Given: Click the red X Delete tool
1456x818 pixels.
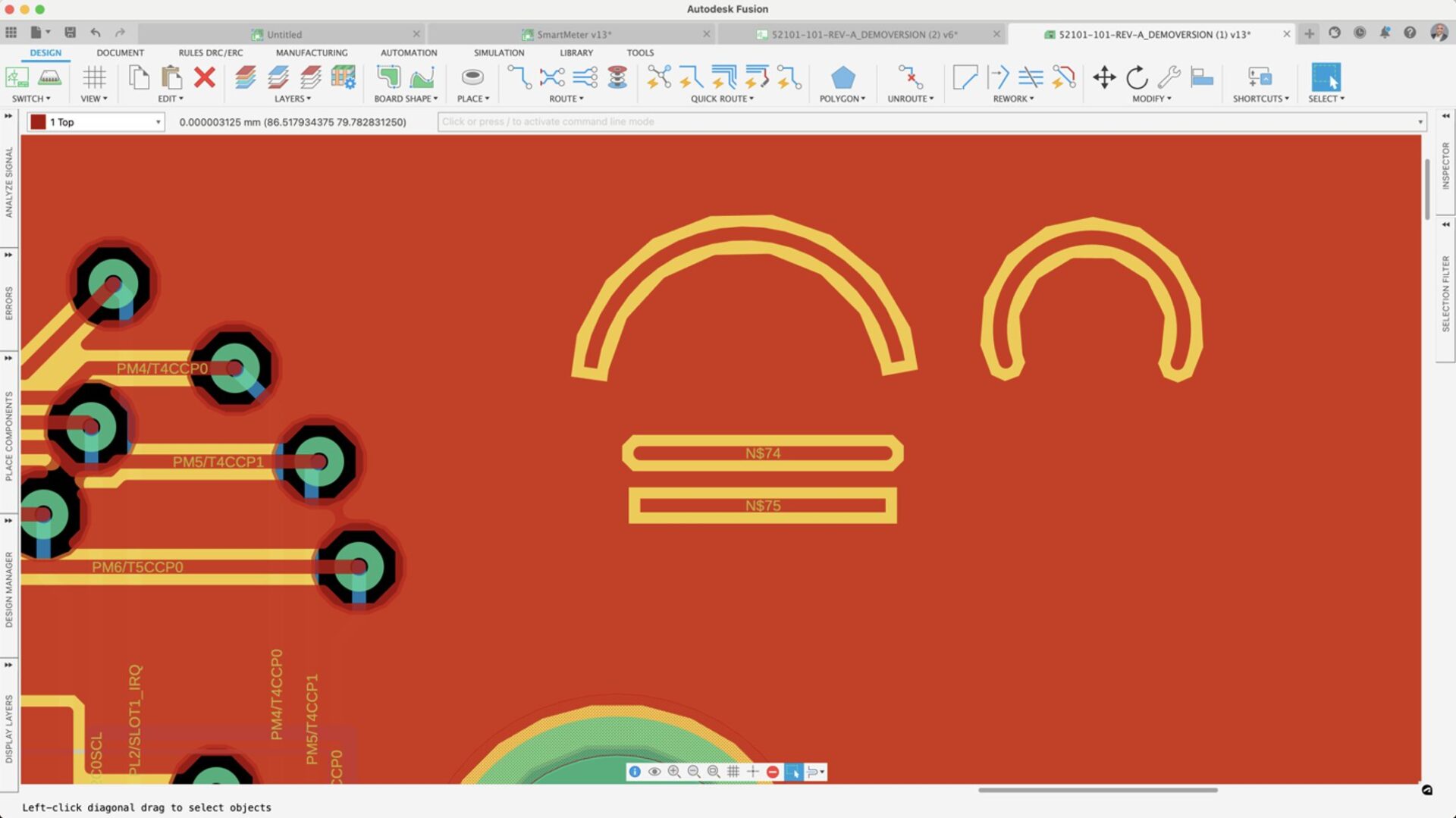Looking at the screenshot, I should [x=205, y=77].
